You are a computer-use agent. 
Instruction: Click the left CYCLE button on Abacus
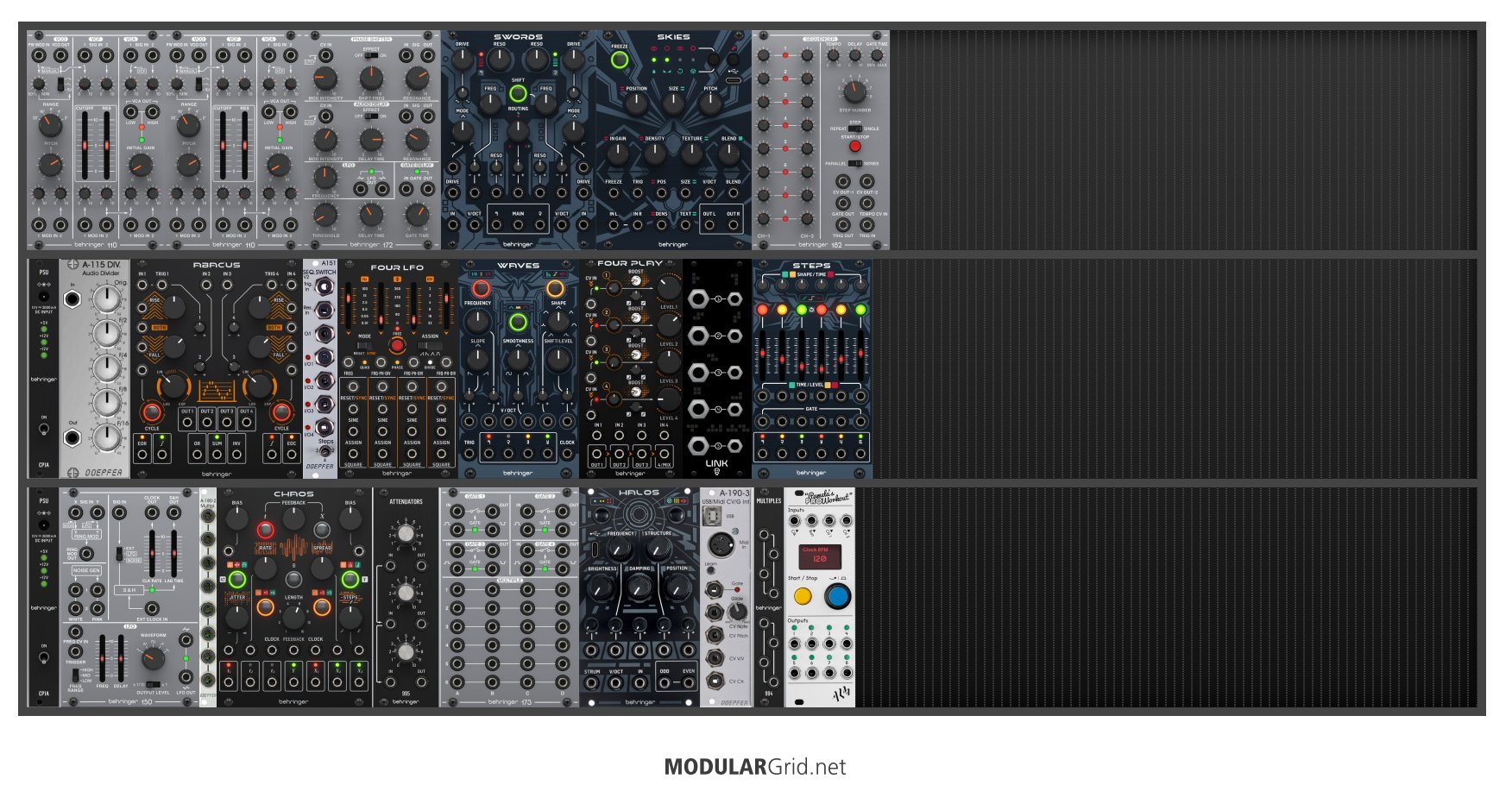point(152,412)
